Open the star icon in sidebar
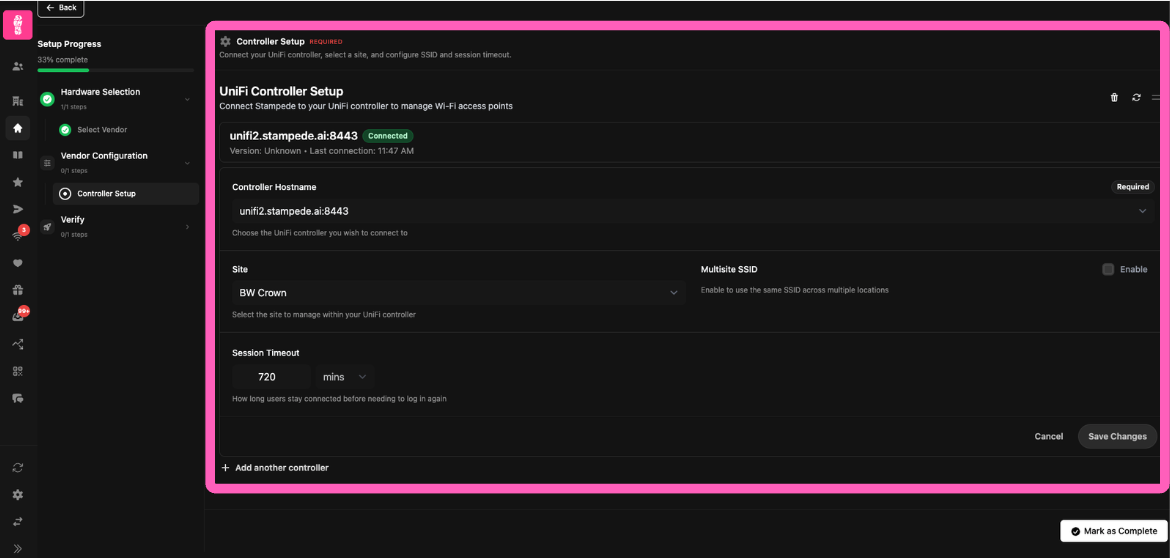 18,182
